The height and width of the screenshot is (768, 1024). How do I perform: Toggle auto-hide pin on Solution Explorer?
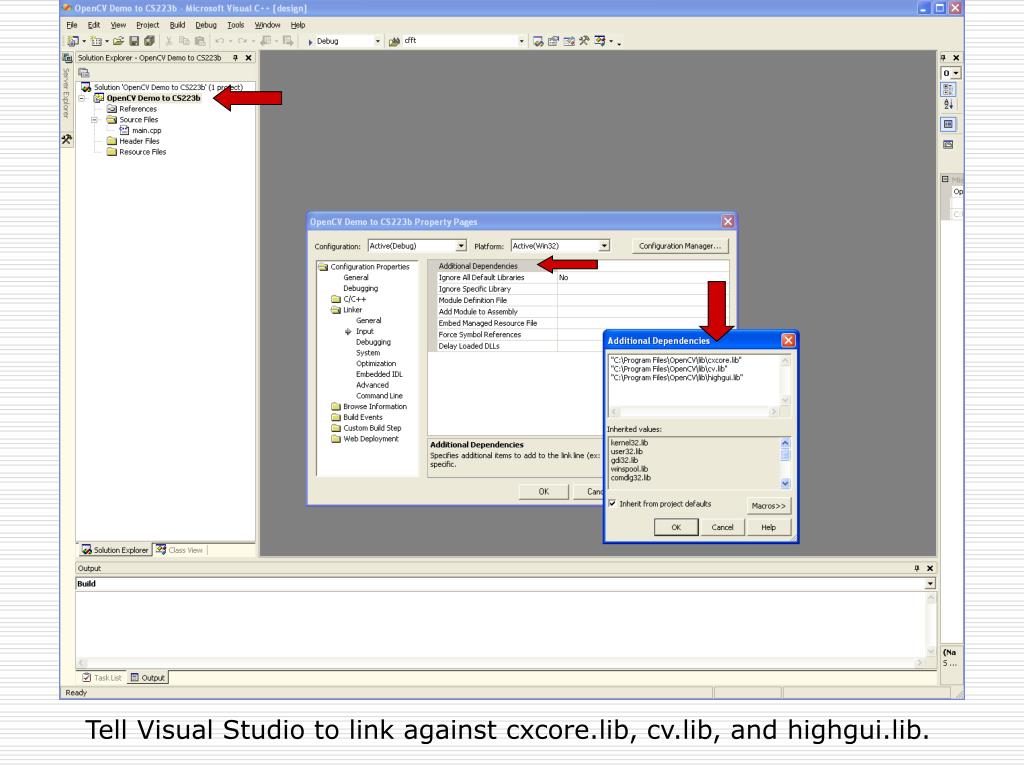[235, 58]
